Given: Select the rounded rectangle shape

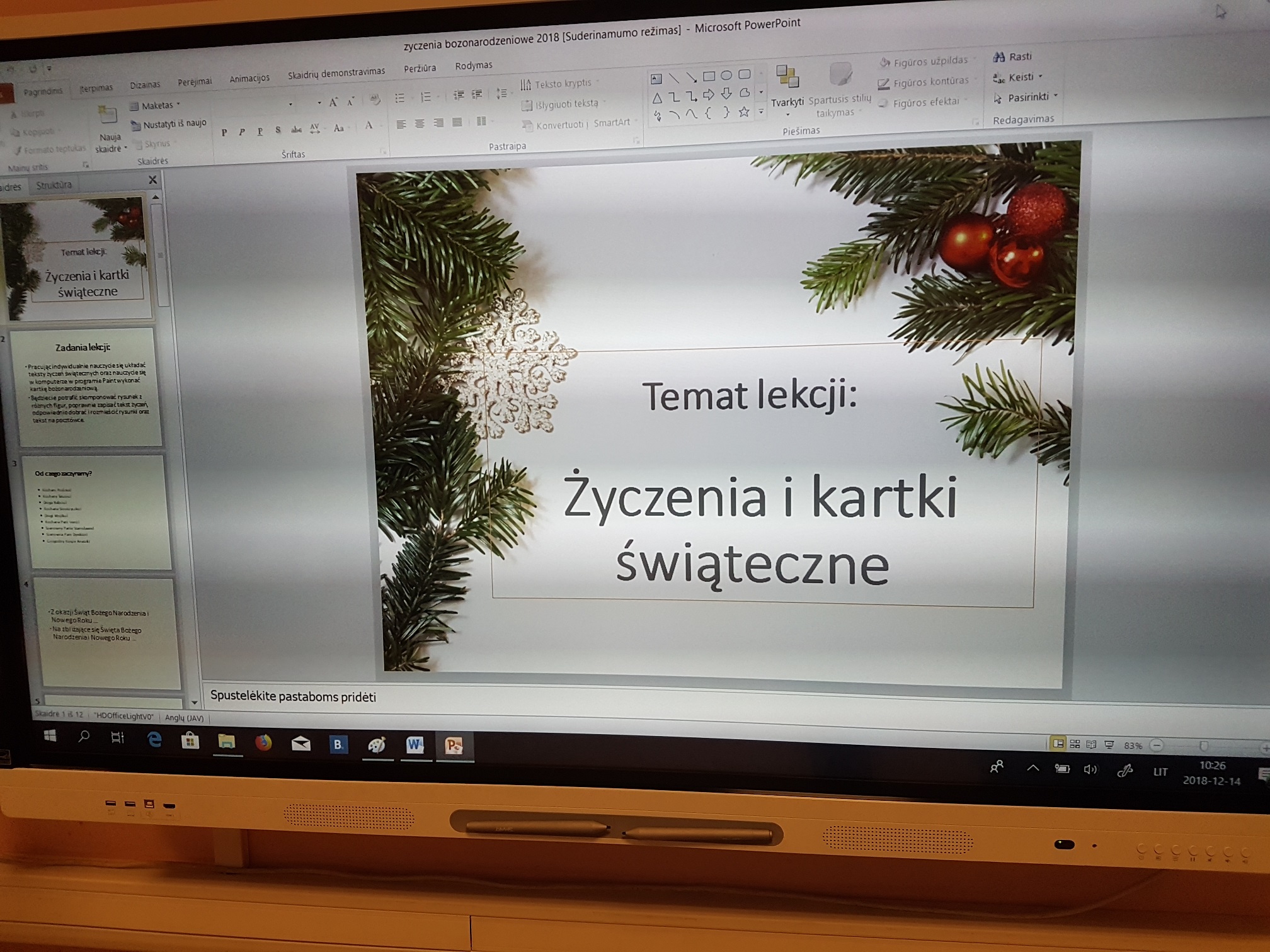Looking at the screenshot, I should (x=744, y=74).
